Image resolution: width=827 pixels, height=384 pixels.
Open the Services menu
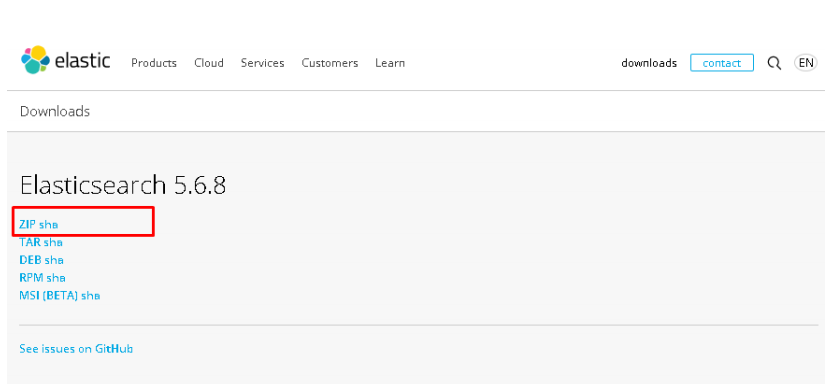tap(263, 63)
